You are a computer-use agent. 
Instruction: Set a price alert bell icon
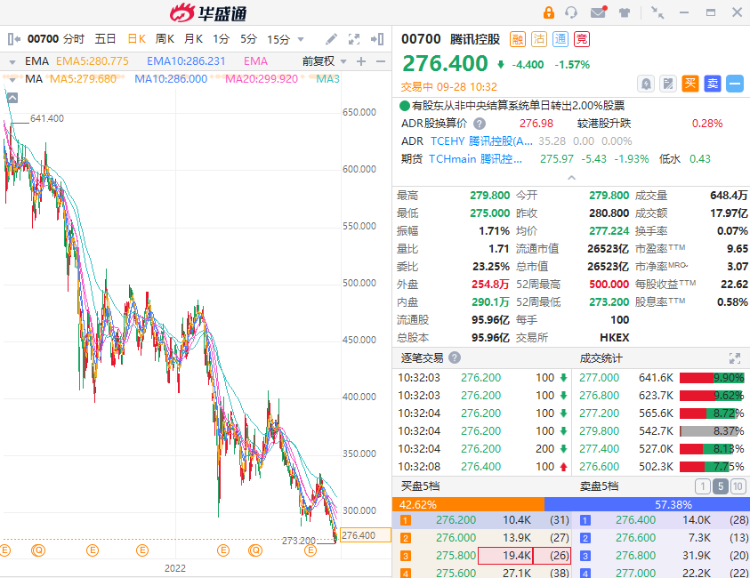pyautogui.click(x=646, y=84)
